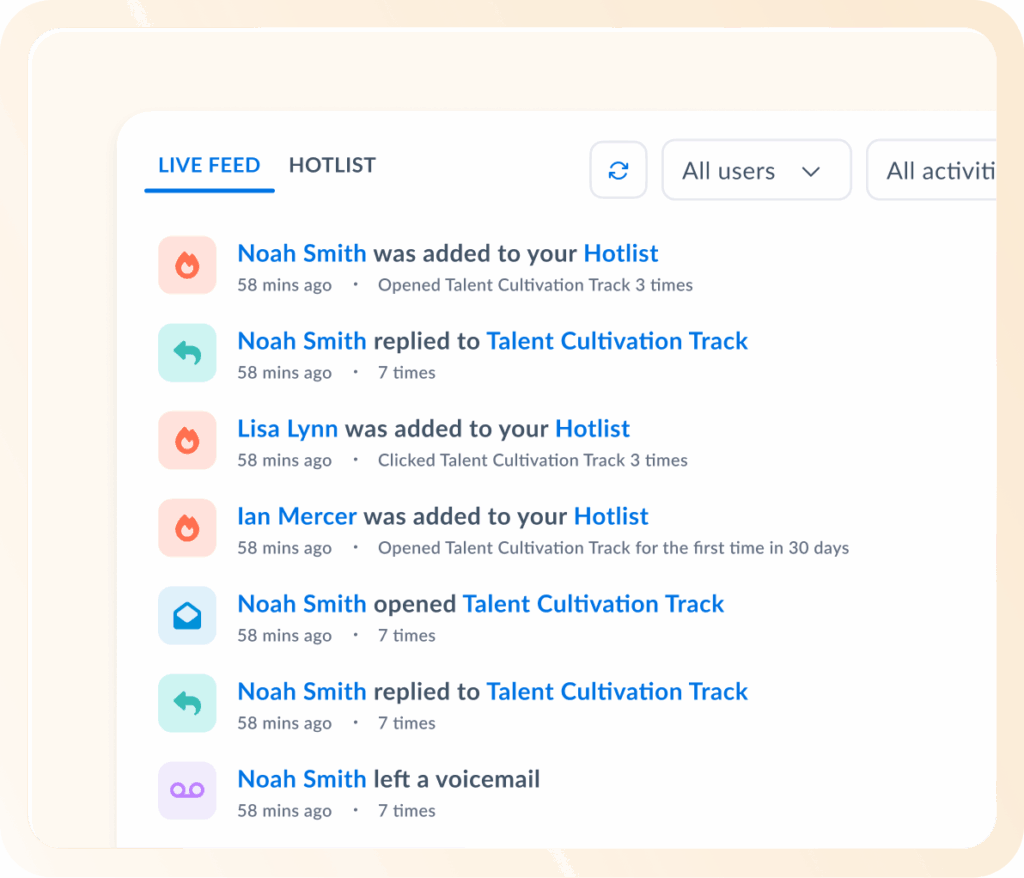Screen dimensions: 1024x878
Task: Open Lisa Lynn's contact link
Action: (x=287, y=429)
